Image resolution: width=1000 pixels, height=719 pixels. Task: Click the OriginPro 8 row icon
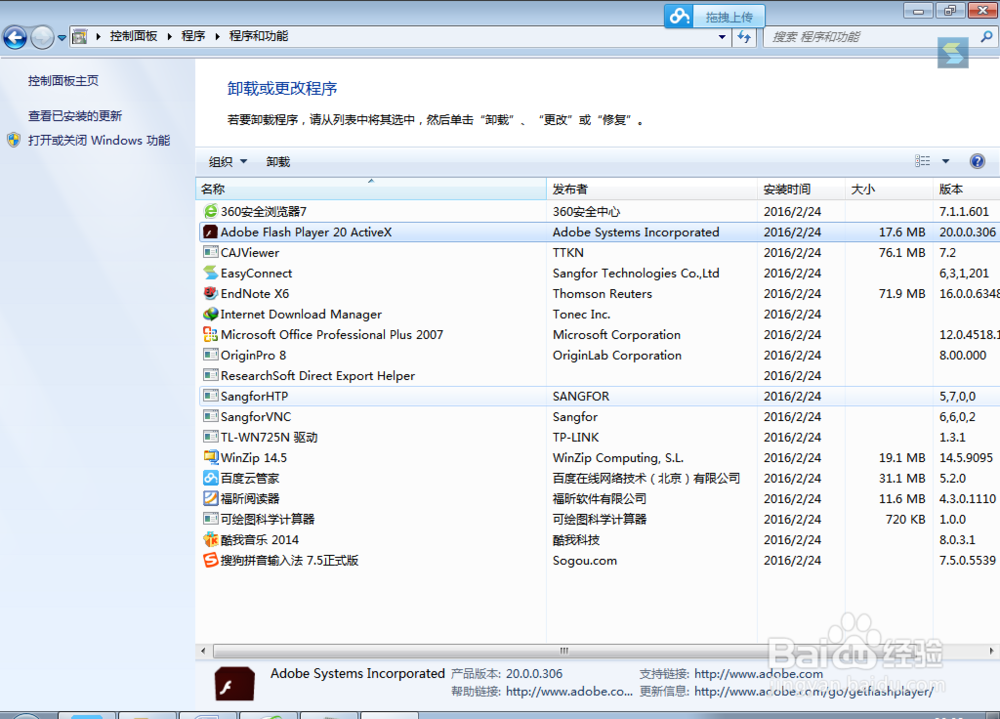click(210, 355)
